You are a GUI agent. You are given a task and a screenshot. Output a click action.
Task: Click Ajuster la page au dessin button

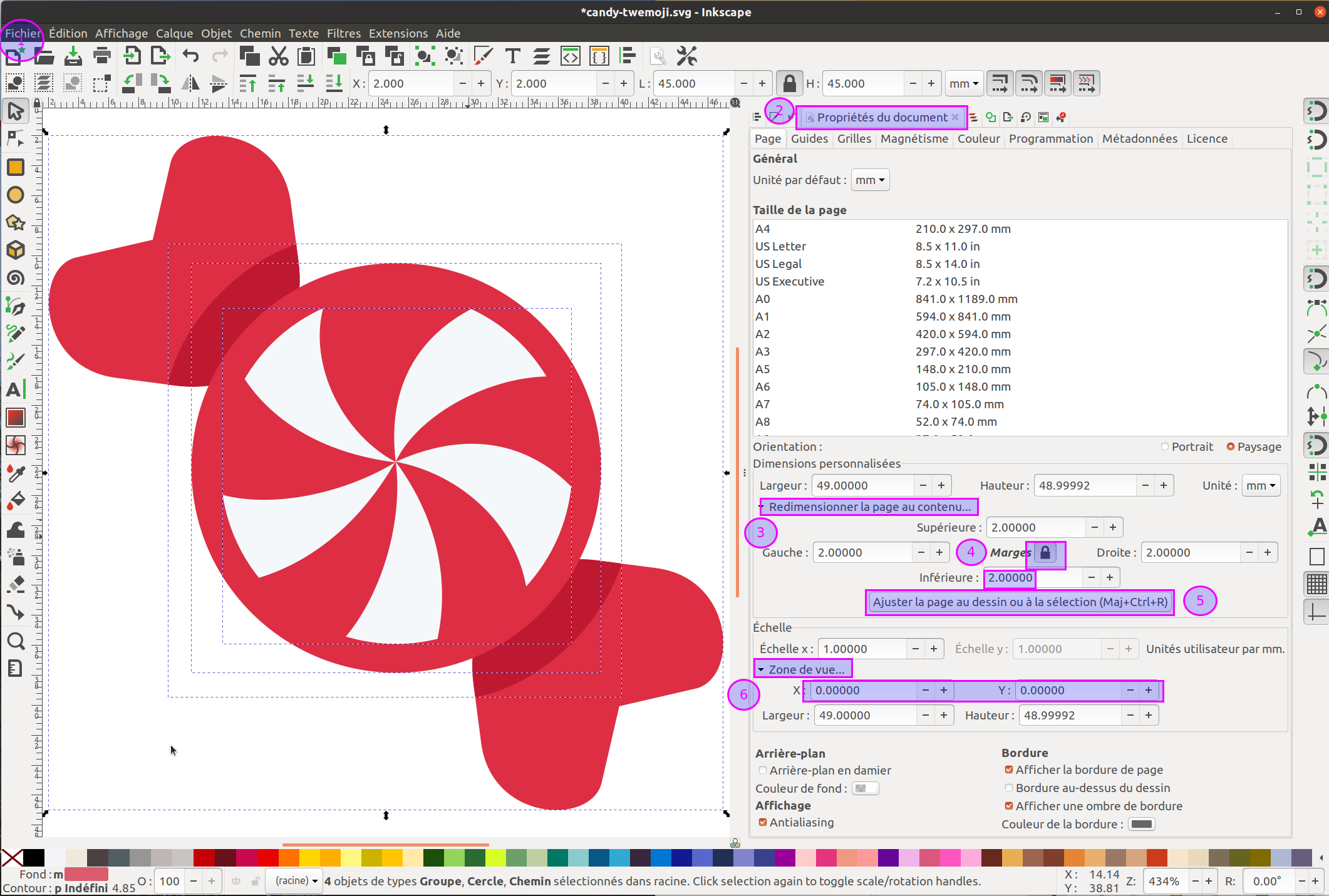(x=1020, y=602)
